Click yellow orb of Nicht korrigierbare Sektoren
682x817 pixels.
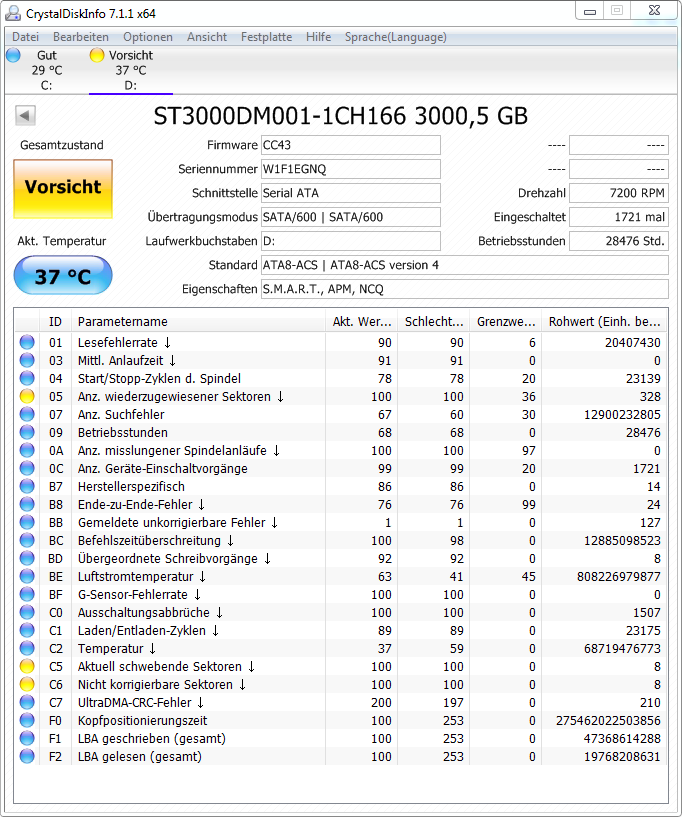(27, 684)
